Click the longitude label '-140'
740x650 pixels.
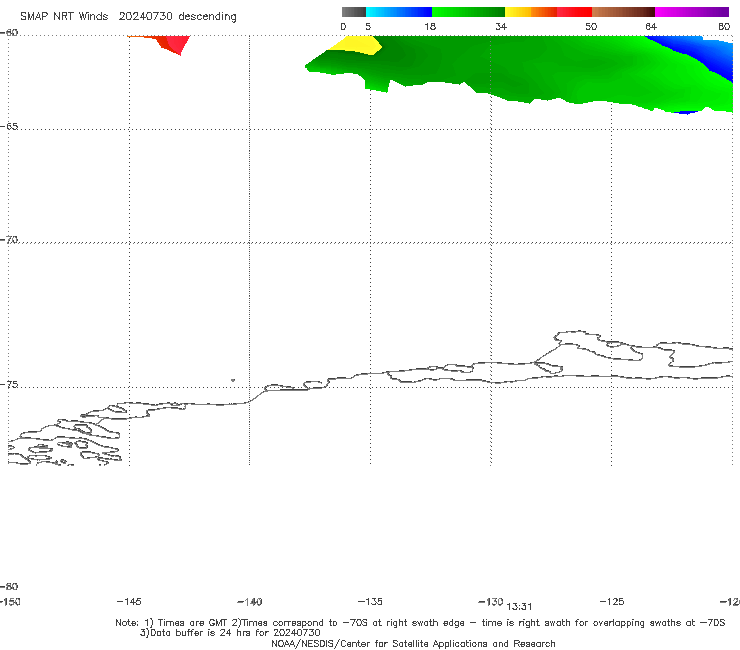pos(250,601)
